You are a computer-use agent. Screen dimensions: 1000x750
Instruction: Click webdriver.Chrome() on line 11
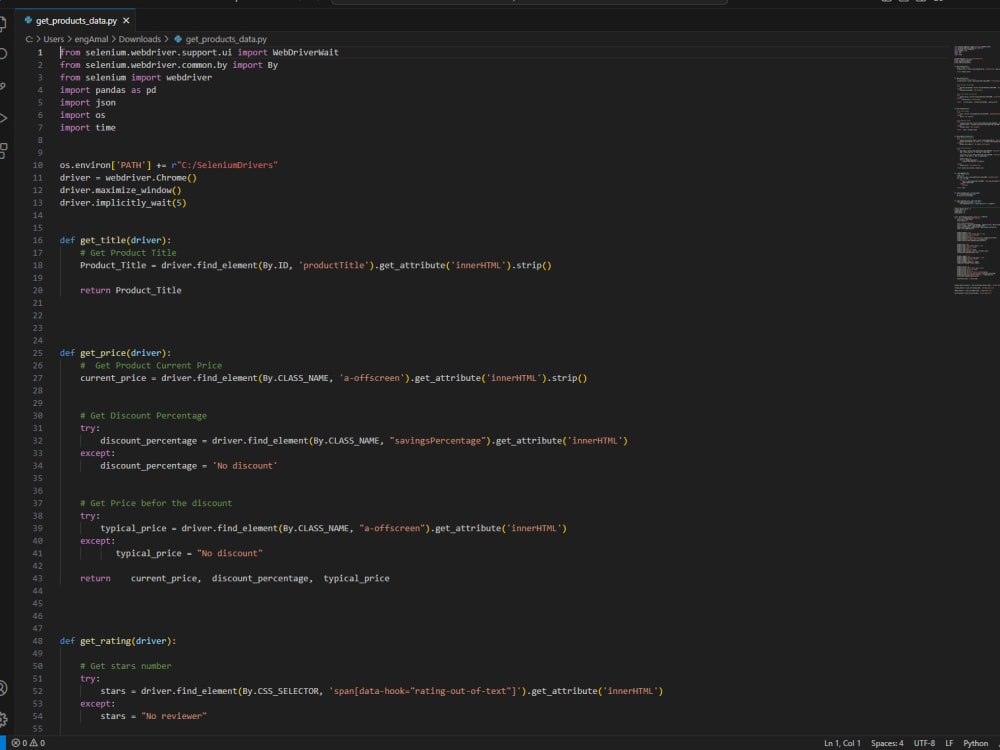[x=151, y=178]
